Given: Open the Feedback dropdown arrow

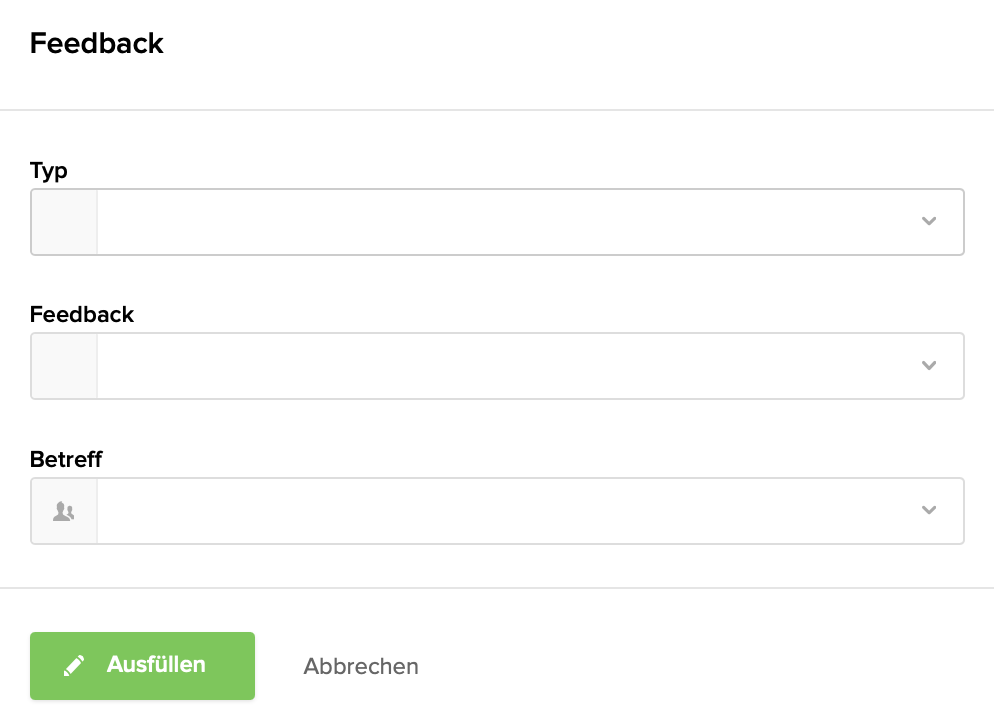Looking at the screenshot, I should click(x=929, y=366).
